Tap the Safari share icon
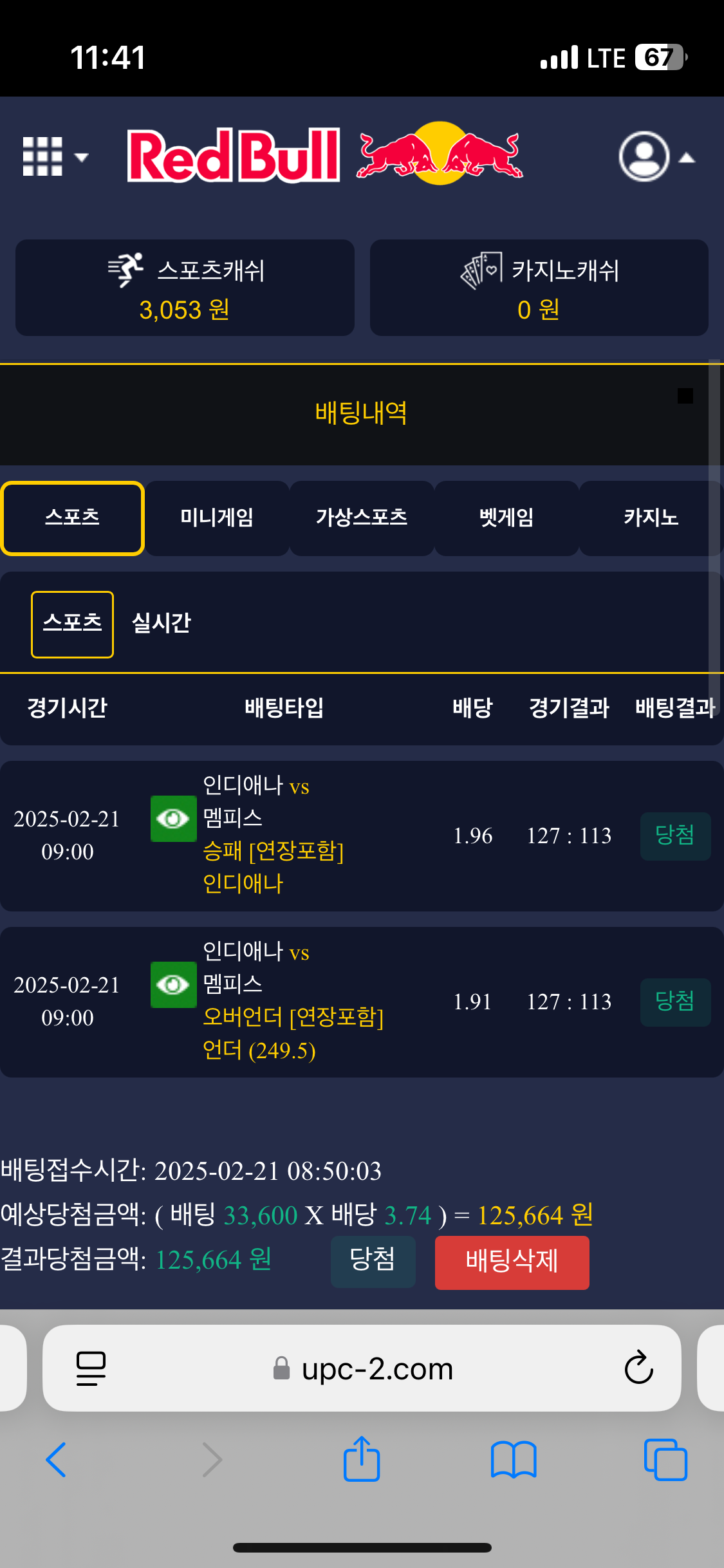The image size is (724, 1568). pyautogui.click(x=362, y=1459)
